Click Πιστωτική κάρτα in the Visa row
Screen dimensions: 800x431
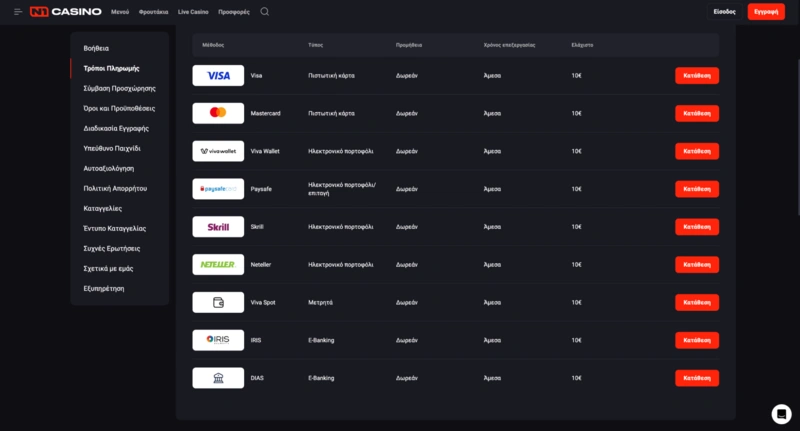tap(331, 75)
